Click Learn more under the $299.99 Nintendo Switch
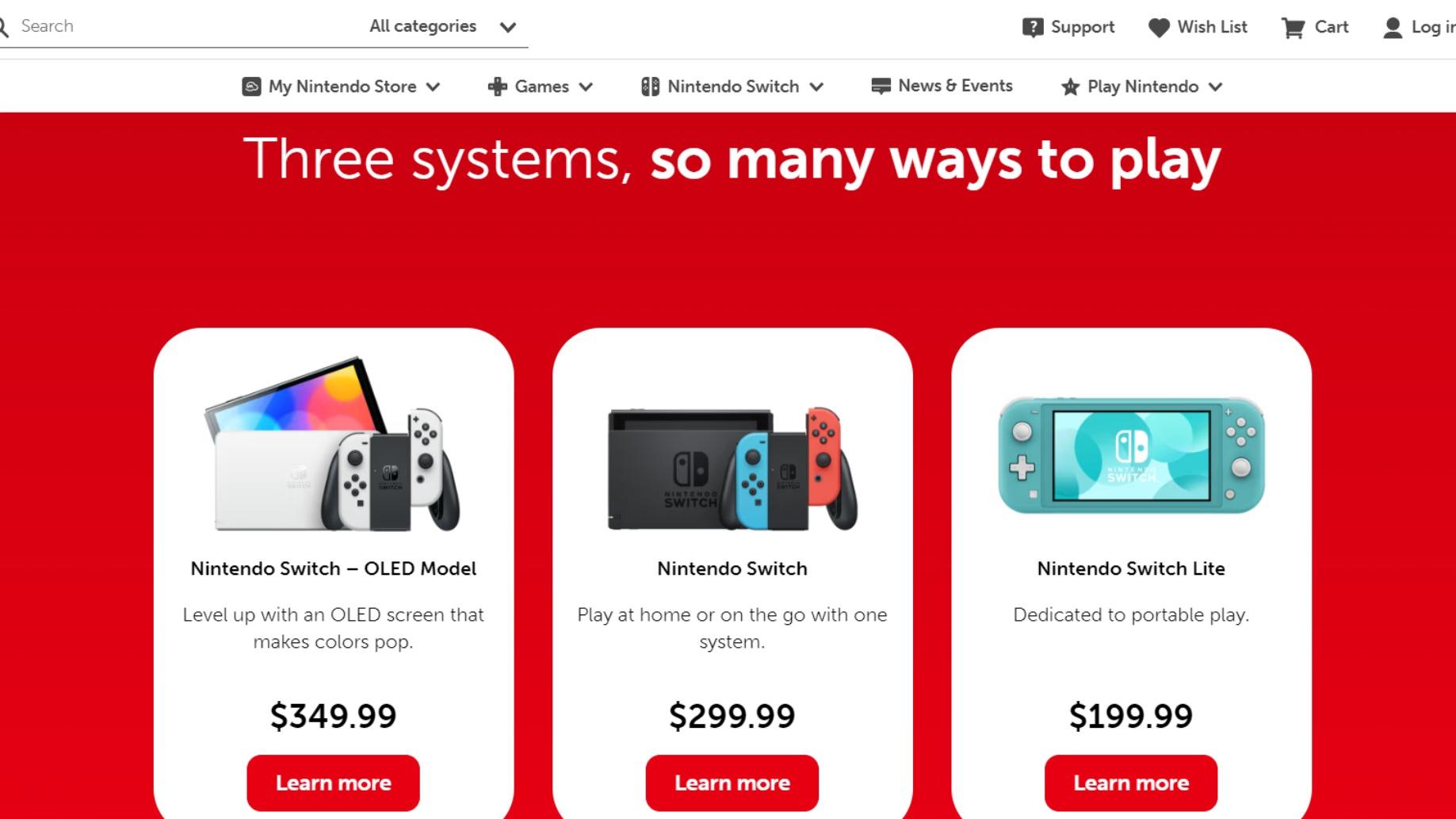 (x=732, y=783)
